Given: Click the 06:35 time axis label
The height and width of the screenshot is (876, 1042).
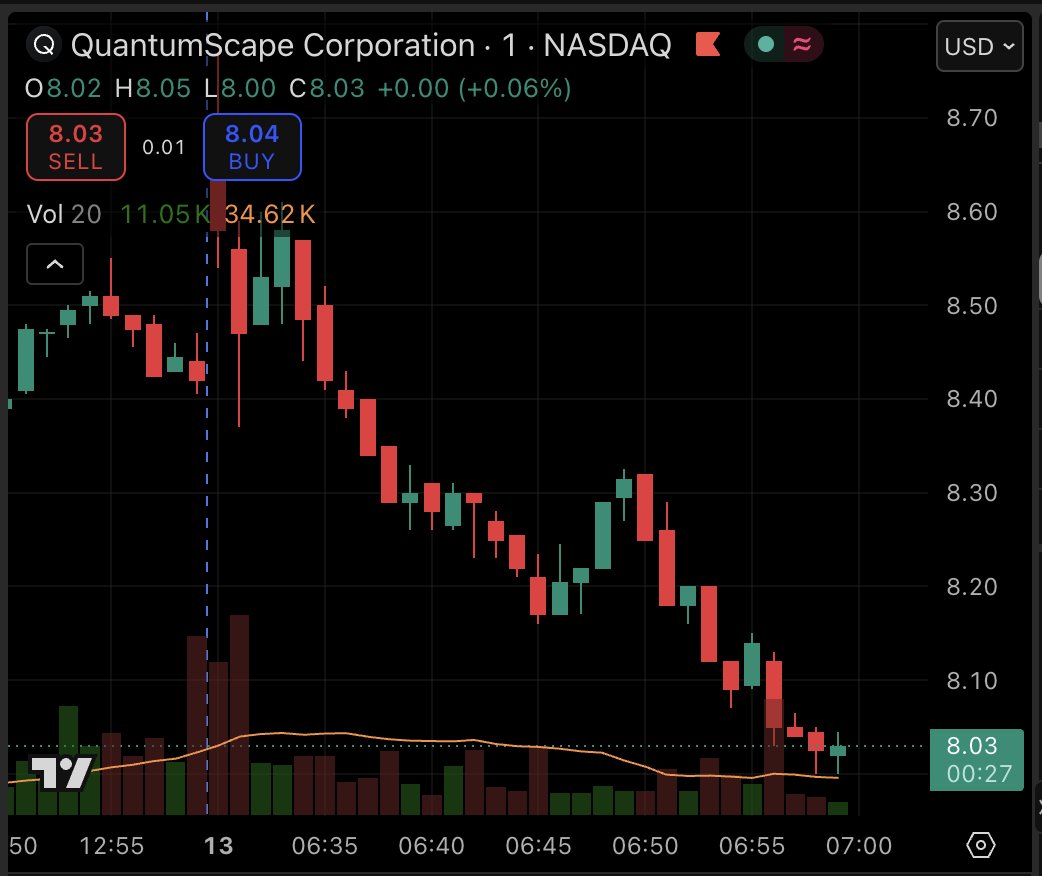Looking at the screenshot, I should click(x=324, y=846).
